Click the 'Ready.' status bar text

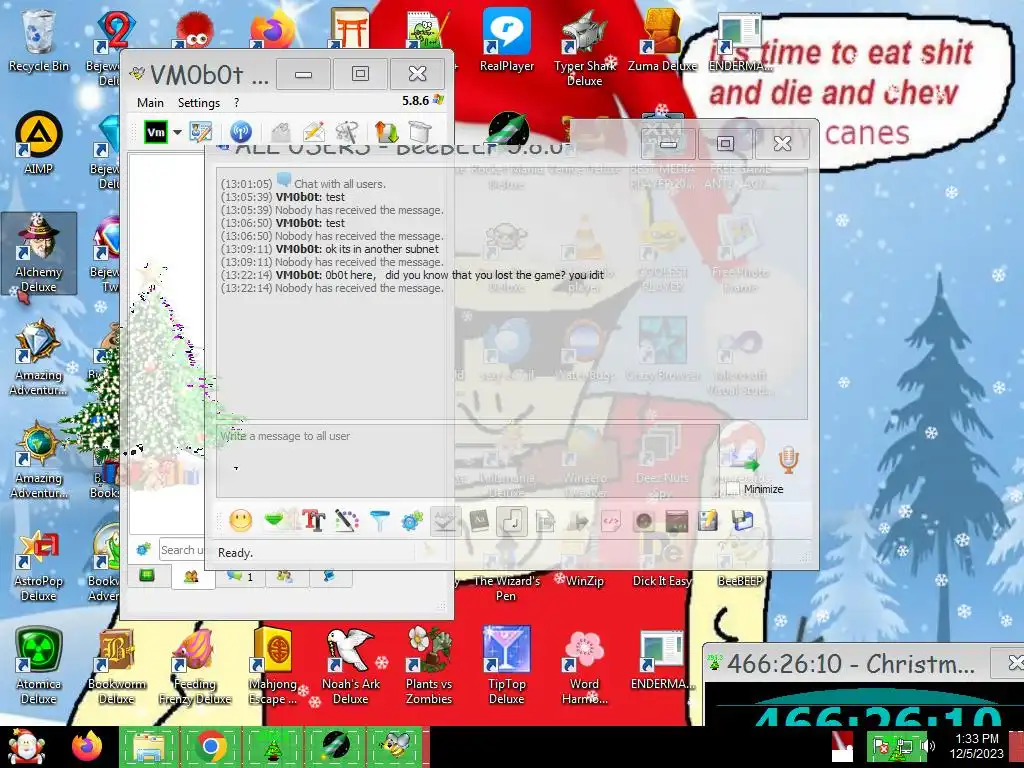(235, 552)
